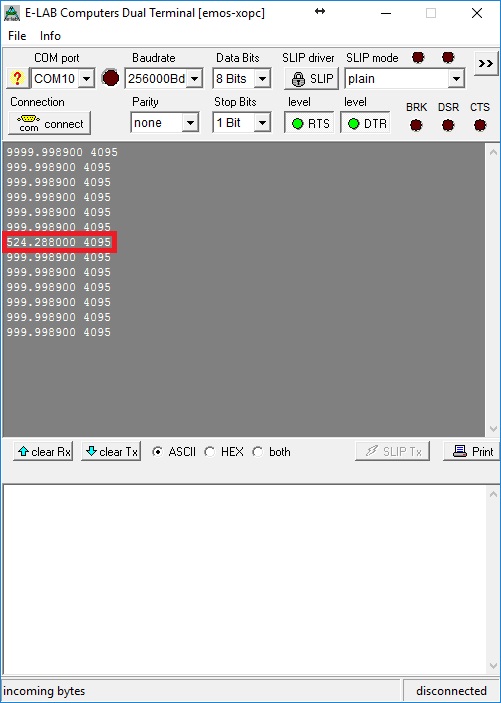The height and width of the screenshot is (703, 501).
Task: Open the Parity dropdown set to none
Action: pyautogui.click(x=190, y=123)
